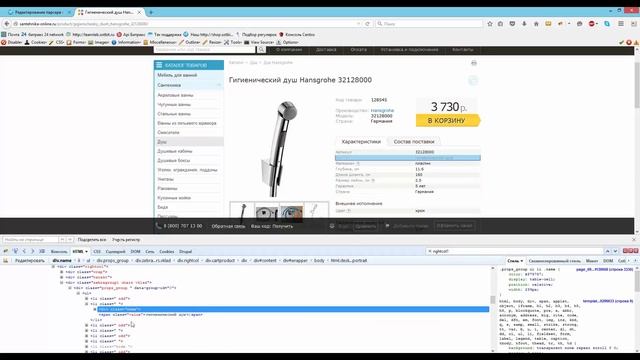
Task: Expand the selected div class name node
Action: coord(95,309)
